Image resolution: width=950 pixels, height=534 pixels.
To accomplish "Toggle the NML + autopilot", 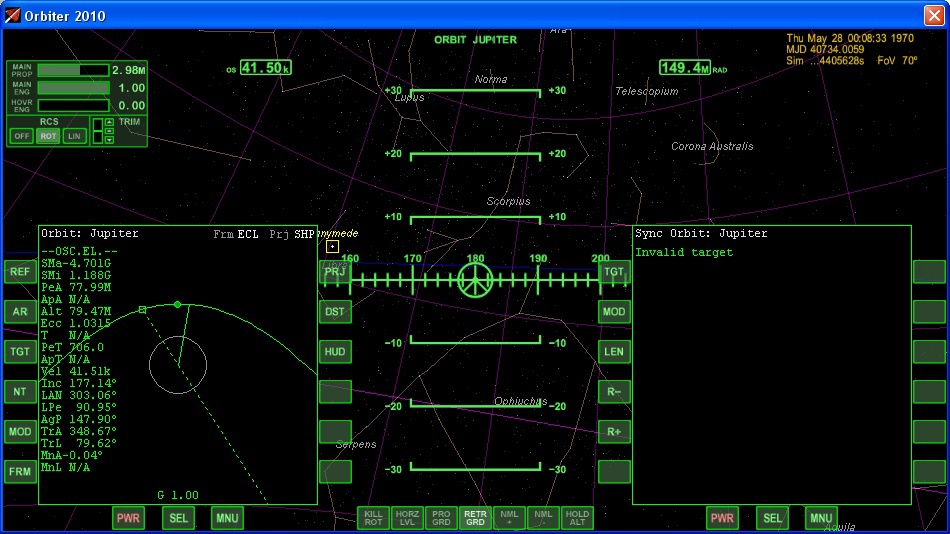I will [509, 518].
